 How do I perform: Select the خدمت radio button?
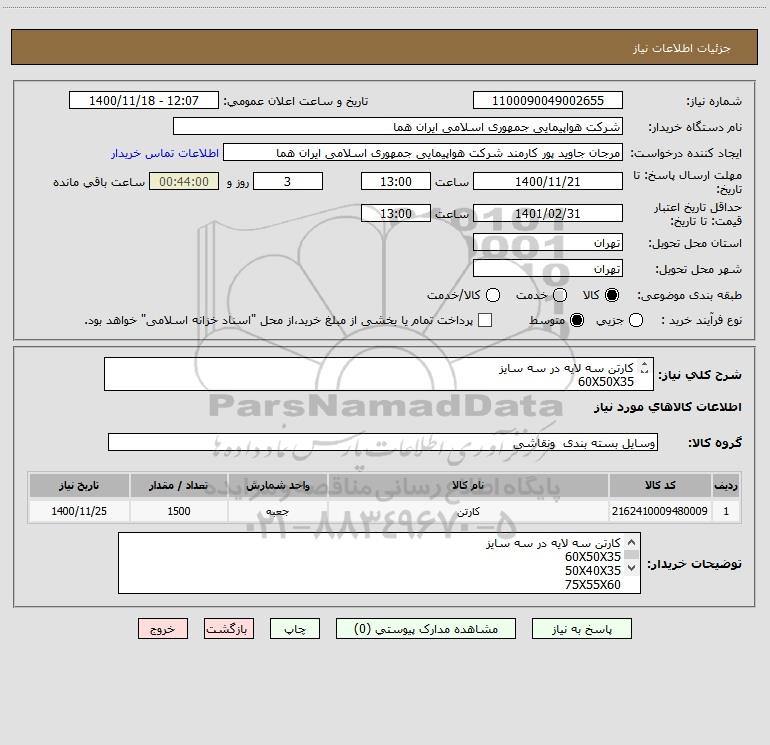click(560, 295)
